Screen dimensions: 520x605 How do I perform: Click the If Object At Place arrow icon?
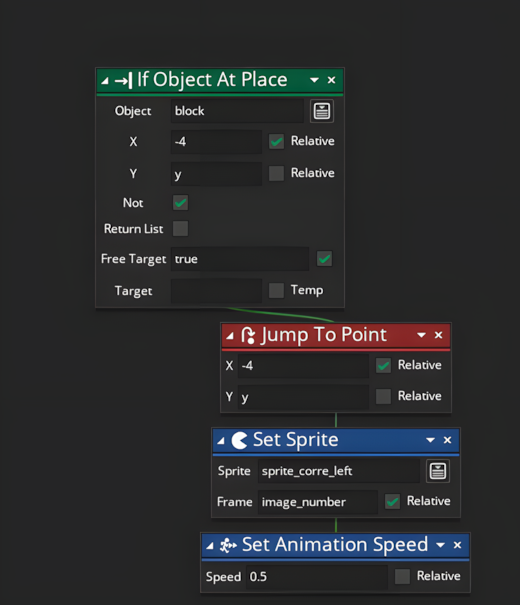coord(123,80)
